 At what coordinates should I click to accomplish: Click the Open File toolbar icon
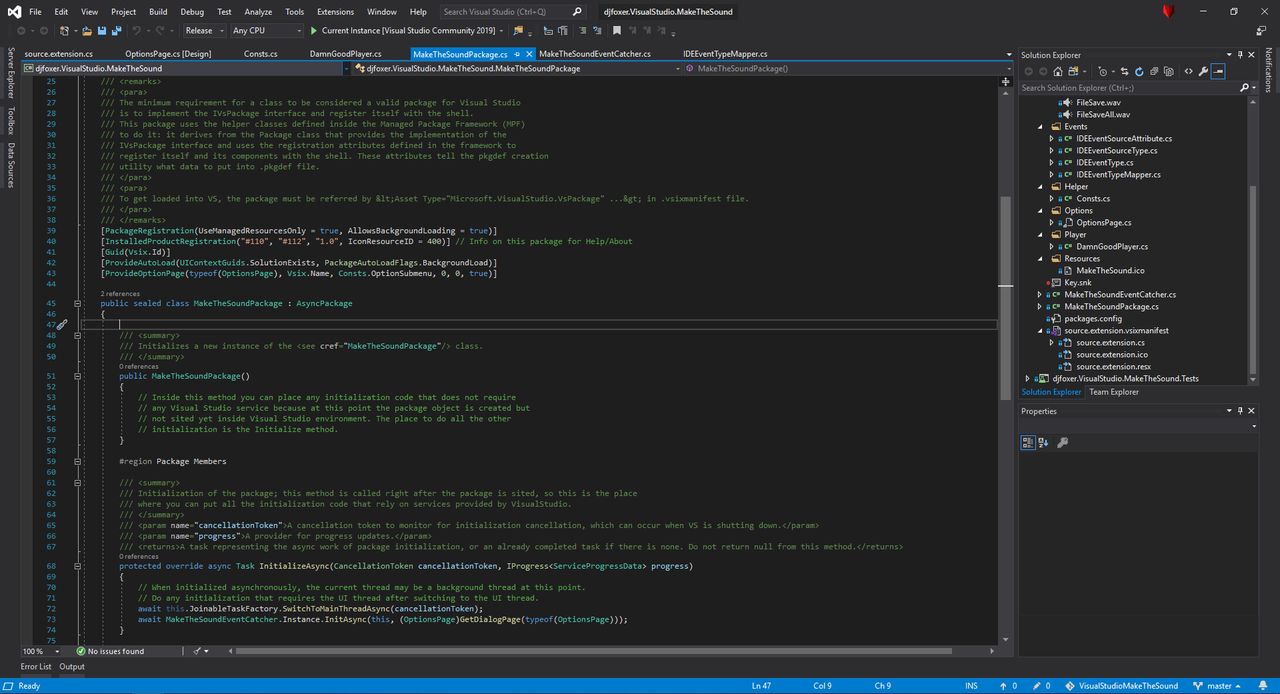[x=87, y=30]
